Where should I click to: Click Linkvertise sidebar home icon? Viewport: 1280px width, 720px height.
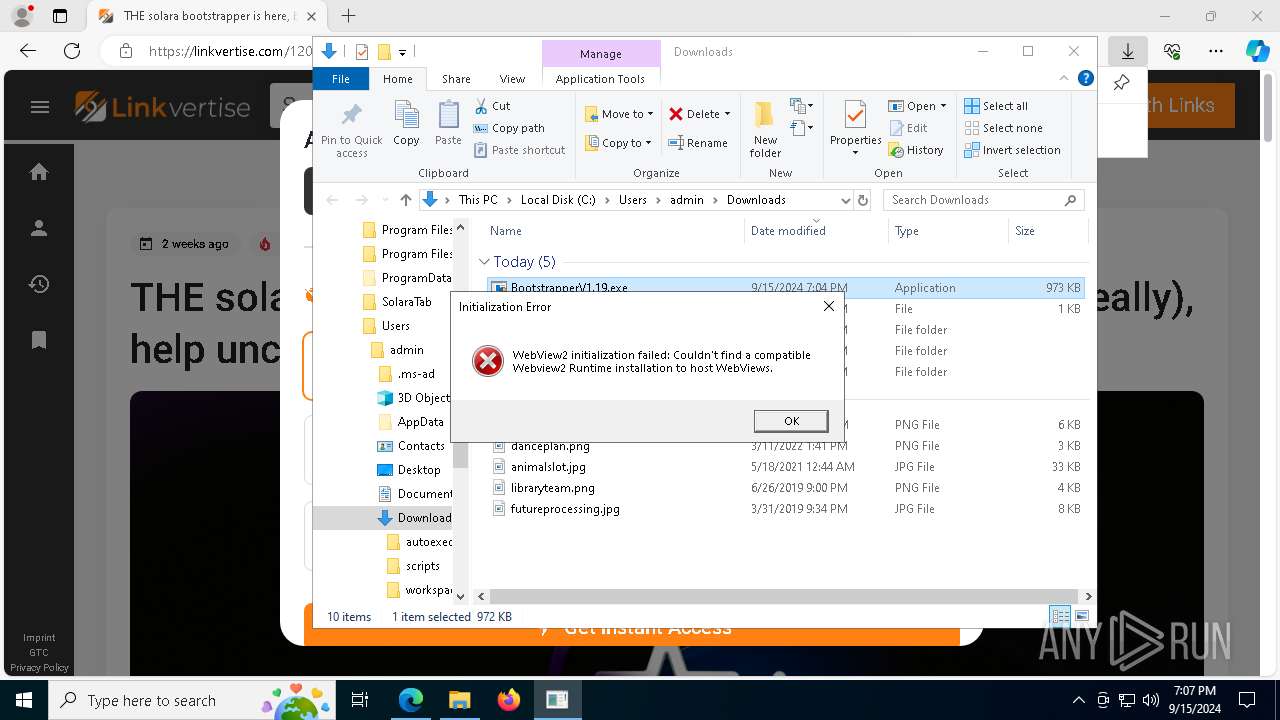[x=39, y=172]
